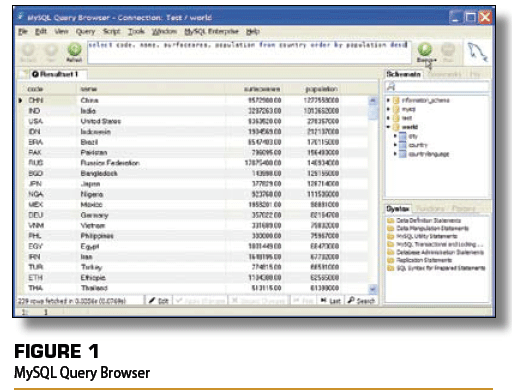Click the Discard Changes button

click(x=259, y=301)
